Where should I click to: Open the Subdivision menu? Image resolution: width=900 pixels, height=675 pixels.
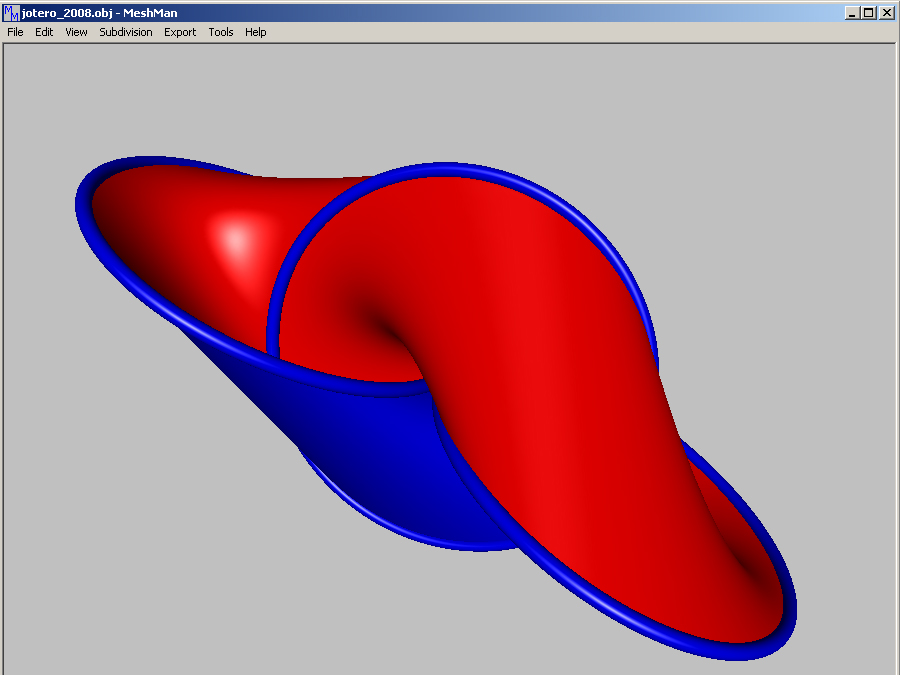126,32
